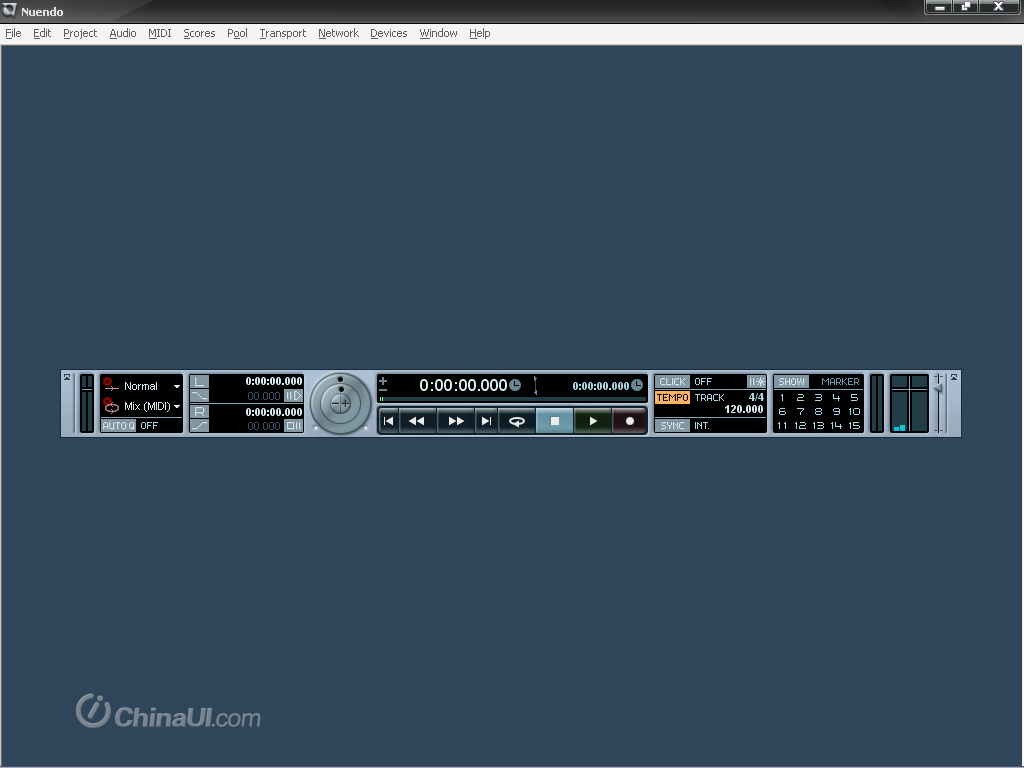Image resolution: width=1024 pixels, height=768 pixels.
Task: Go to project end button
Action: (486, 421)
